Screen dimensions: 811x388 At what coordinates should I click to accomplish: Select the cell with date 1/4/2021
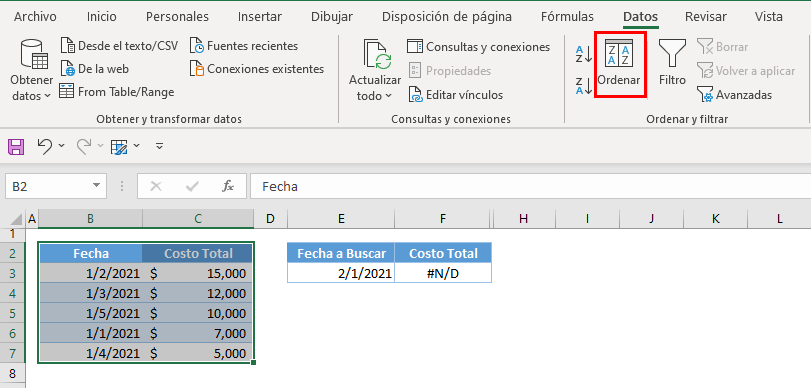tap(91, 353)
